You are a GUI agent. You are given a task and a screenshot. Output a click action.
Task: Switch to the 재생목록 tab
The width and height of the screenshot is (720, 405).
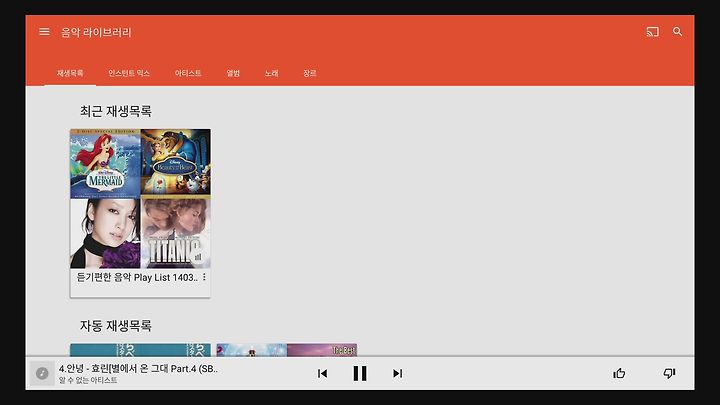coord(70,73)
